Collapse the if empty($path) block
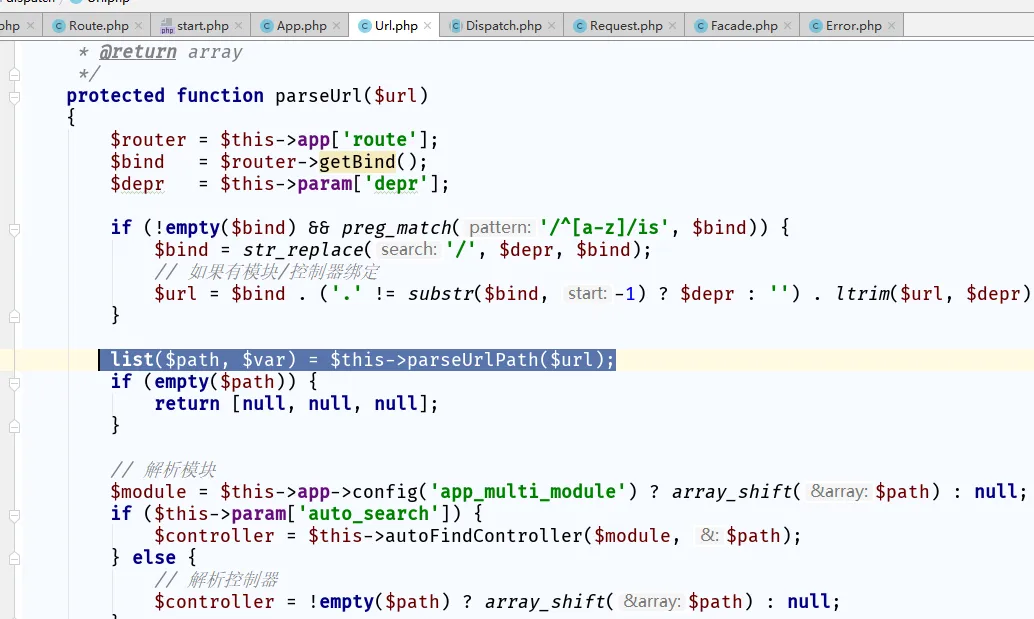This screenshot has width=1034, height=619. pyautogui.click(x=14, y=382)
